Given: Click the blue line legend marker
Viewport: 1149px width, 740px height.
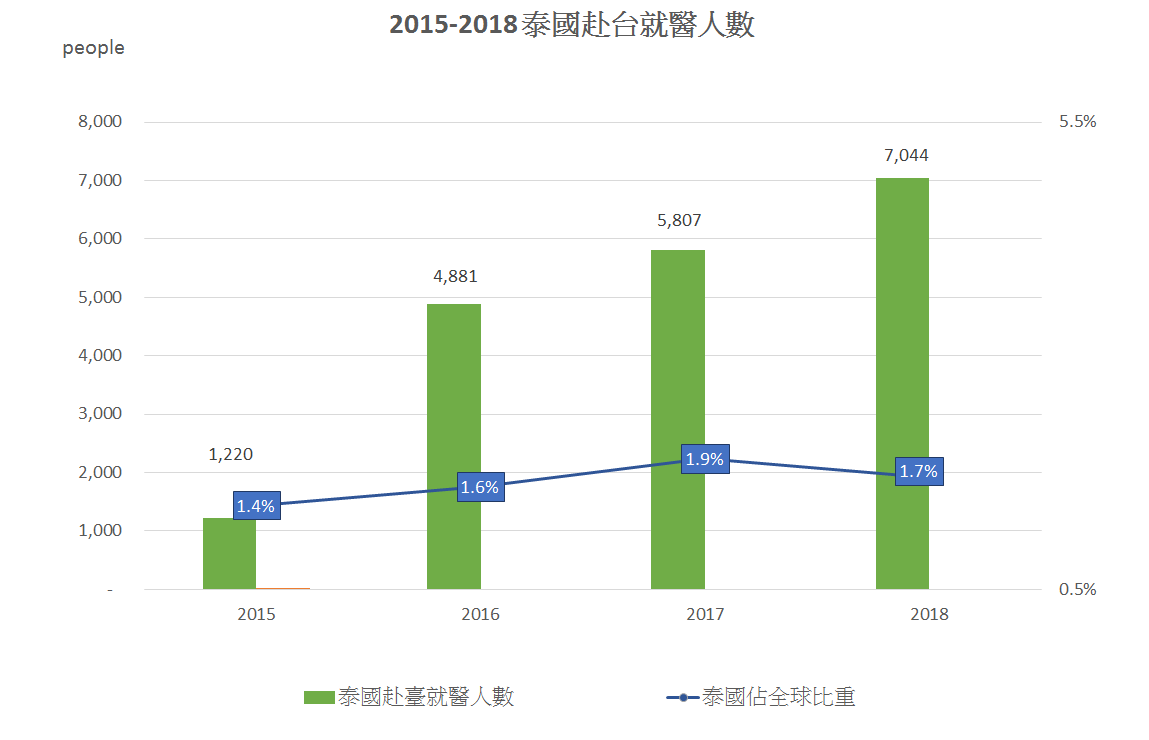Looking at the screenshot, I should point(682,698).
